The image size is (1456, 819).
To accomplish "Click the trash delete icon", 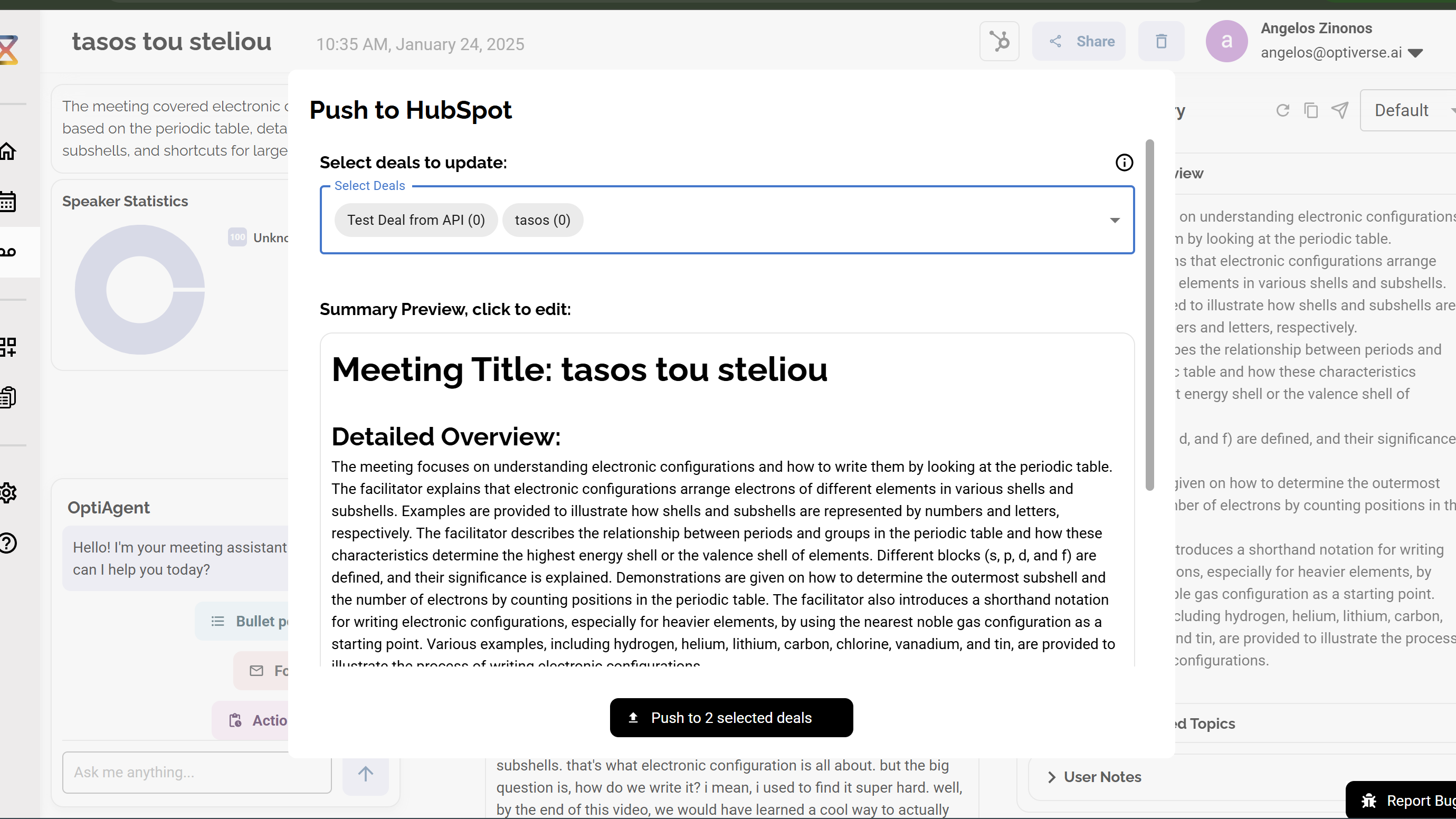I will point(1161,41).
